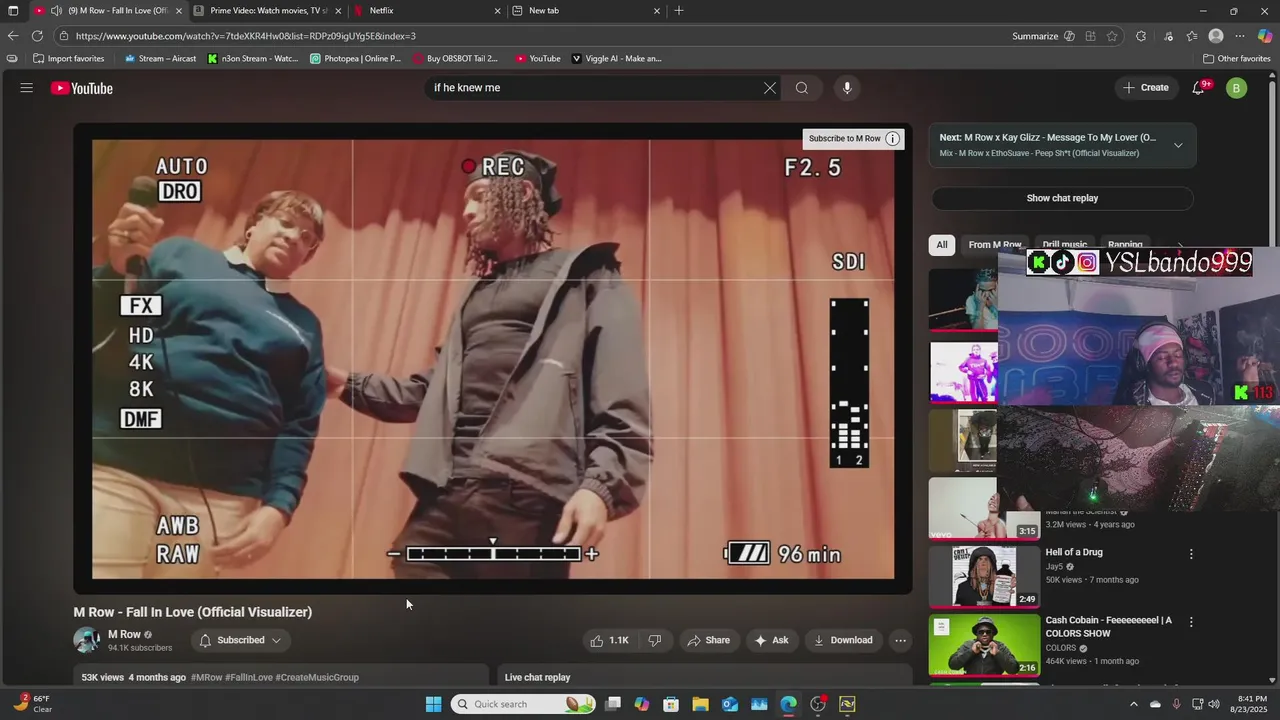Click the Share button

pyautogui.click(x=708, y=640)
